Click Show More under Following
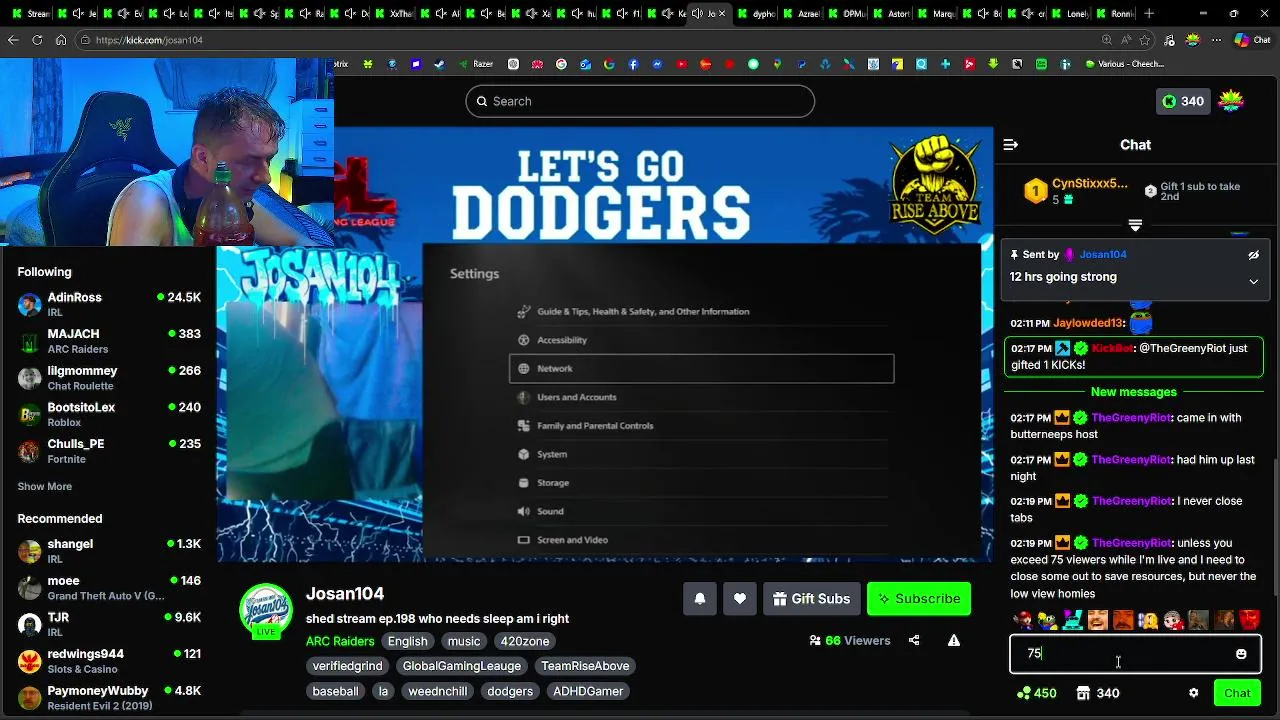1280x720 pixels. point(44,486)
